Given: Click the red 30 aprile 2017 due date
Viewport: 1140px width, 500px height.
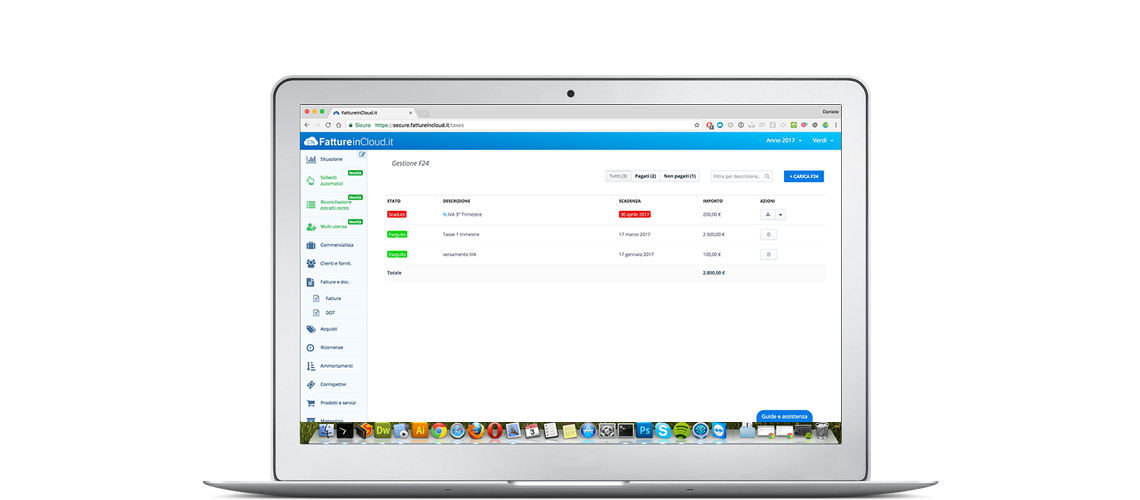Looking at the screenshot, I should coord(635,214).
